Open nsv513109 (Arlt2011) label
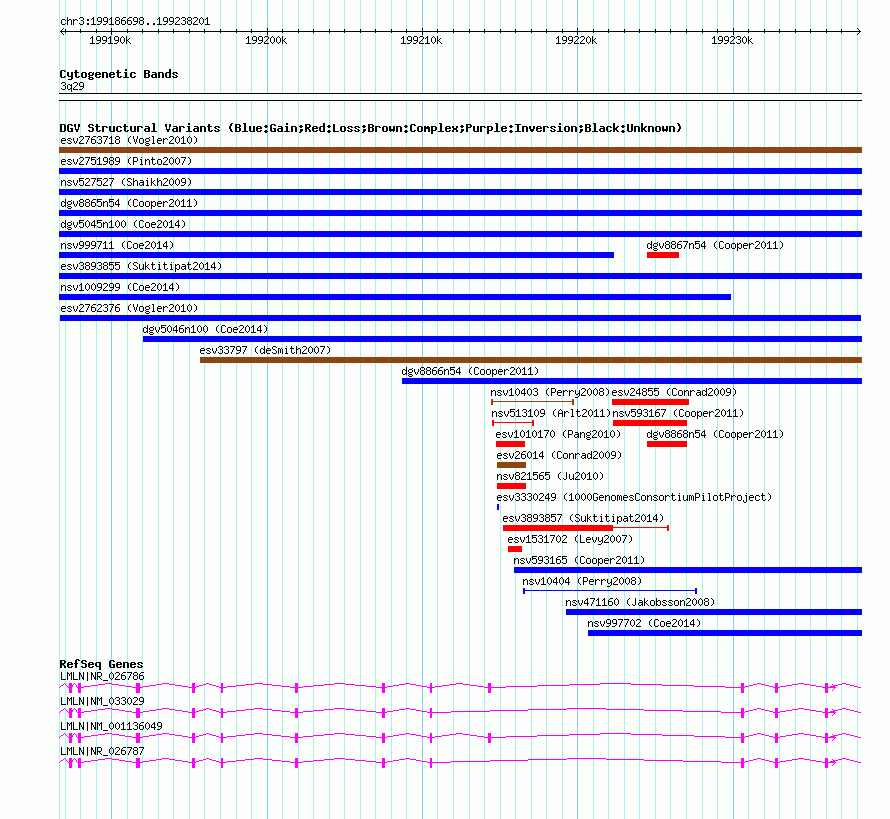This screenshot has width=890, height=819. click(551, 413)
